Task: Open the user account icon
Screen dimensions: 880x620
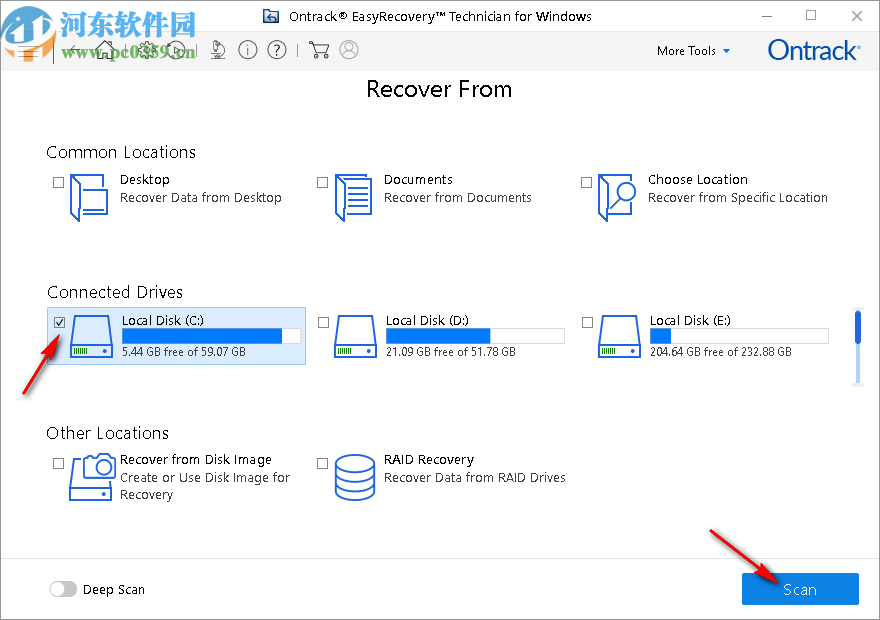Action: point(348,50)
